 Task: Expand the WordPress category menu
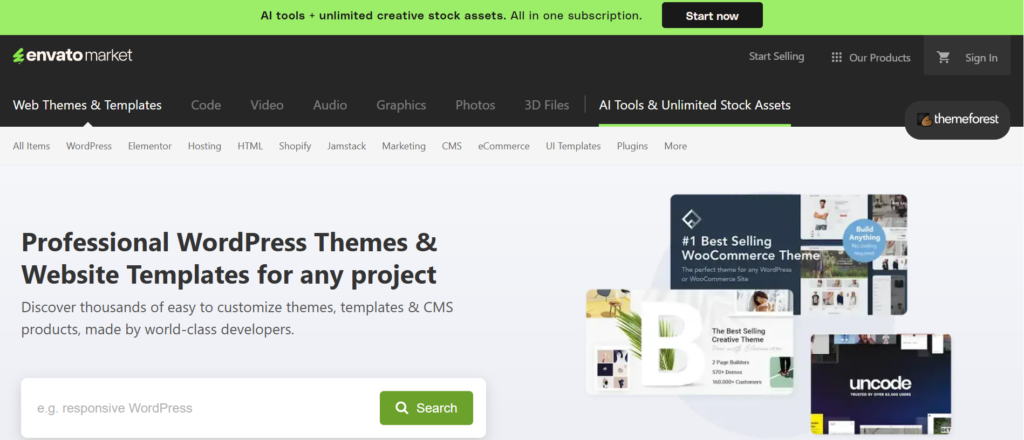click(89, 146)
